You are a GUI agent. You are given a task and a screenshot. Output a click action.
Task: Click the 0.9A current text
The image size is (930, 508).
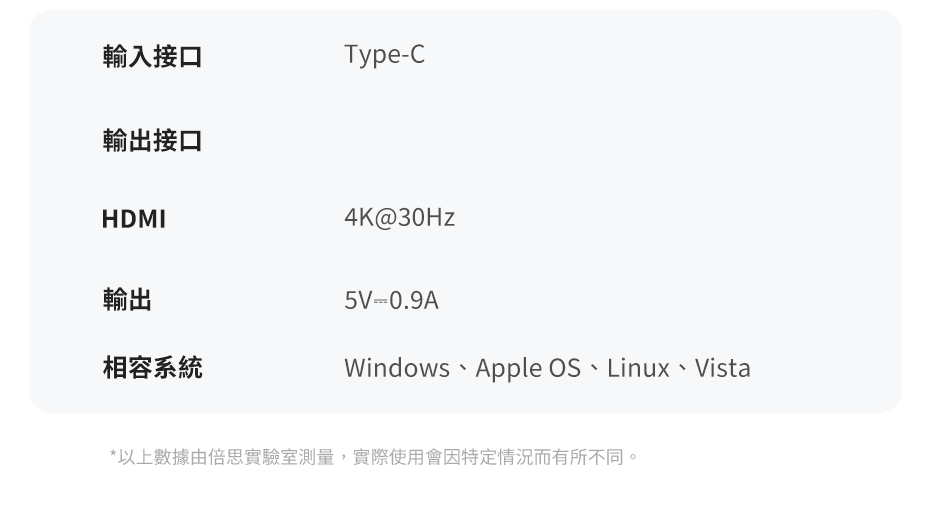pyautogui.click(x=414, y=300)
